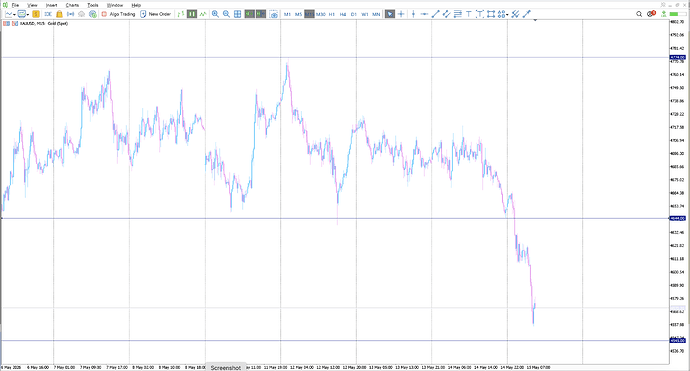690x371 pixels.
Task: Click the topmost horizontal line's price label
Action: (677, 58)
